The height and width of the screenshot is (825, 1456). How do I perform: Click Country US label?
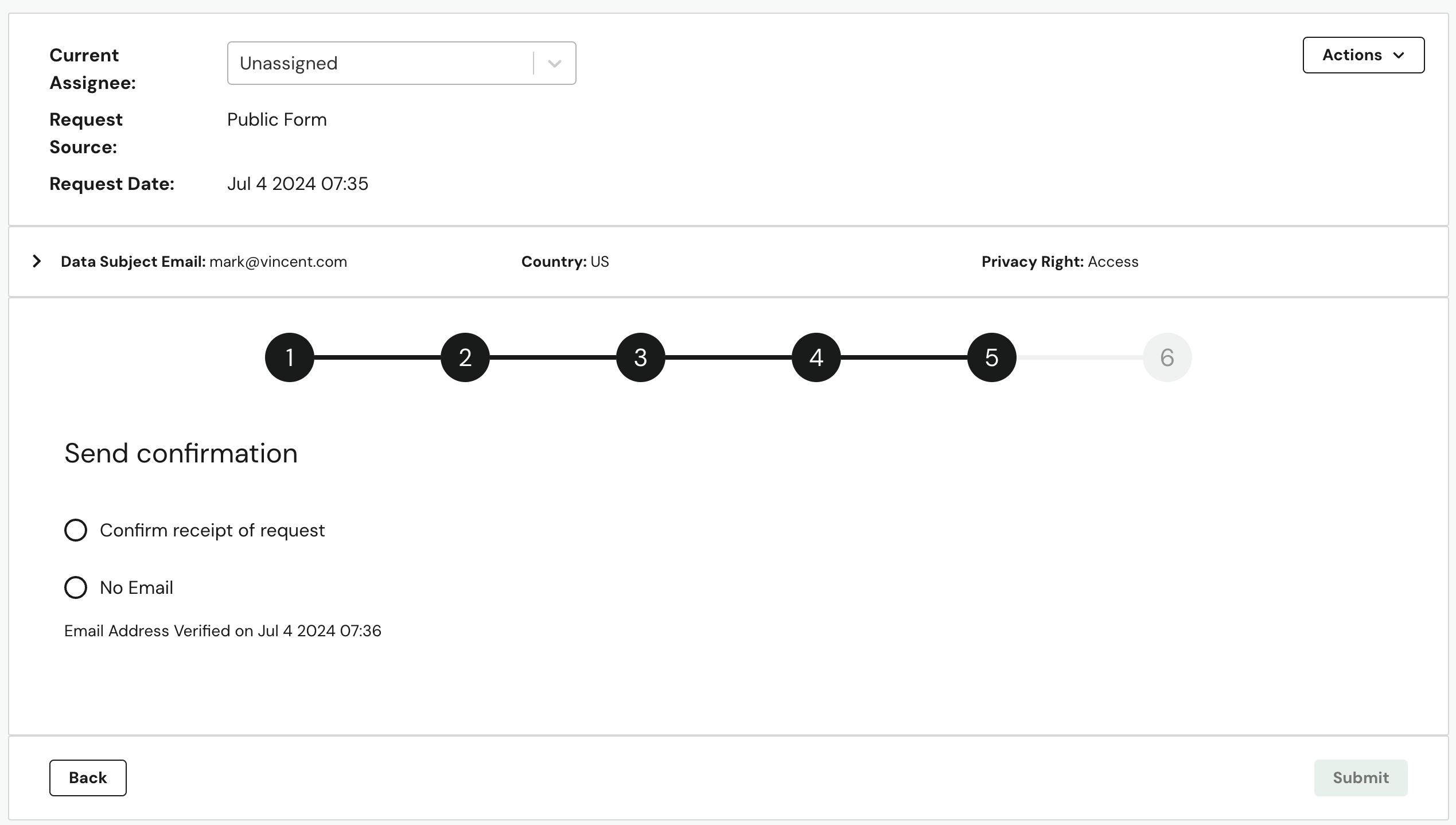pyautogui.click(x=566, y=261)
